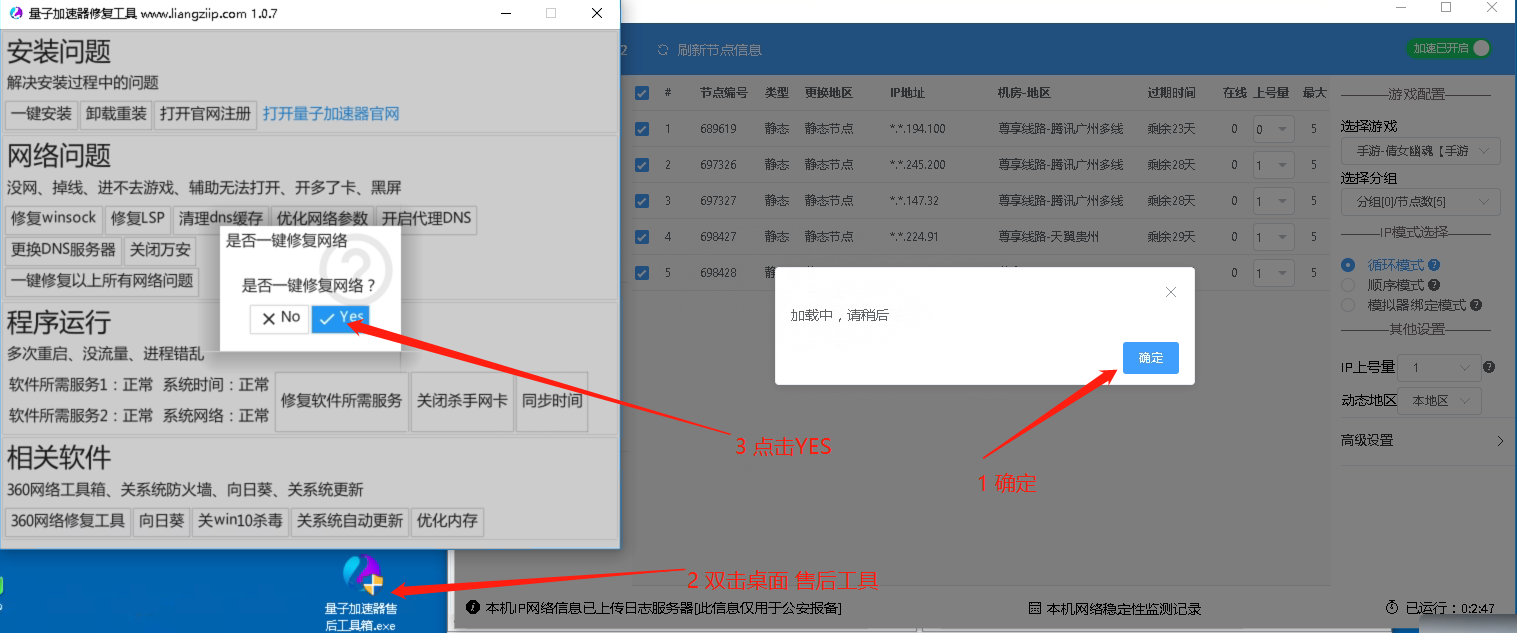This screenshot has height=633, width=1517.
Task: Click the IP address *.*.147.32 cell
Action: [x=914, y=201]
